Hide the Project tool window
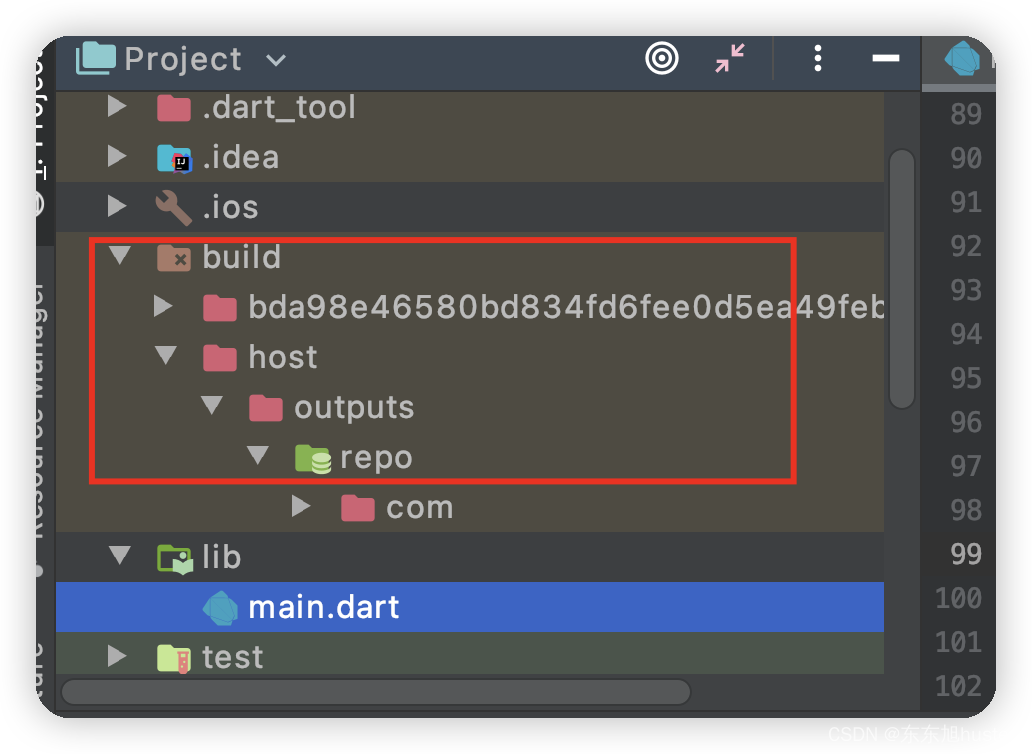Viewport: 1032px width, 754px height. [x=886, y=59]
